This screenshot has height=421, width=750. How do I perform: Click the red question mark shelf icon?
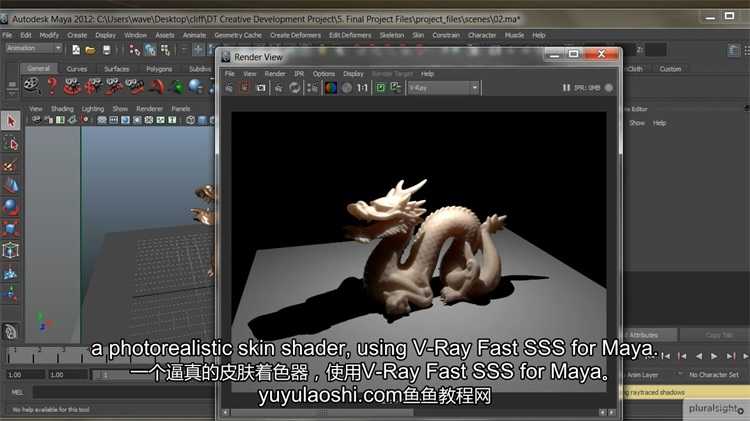[x=52, y=86]
